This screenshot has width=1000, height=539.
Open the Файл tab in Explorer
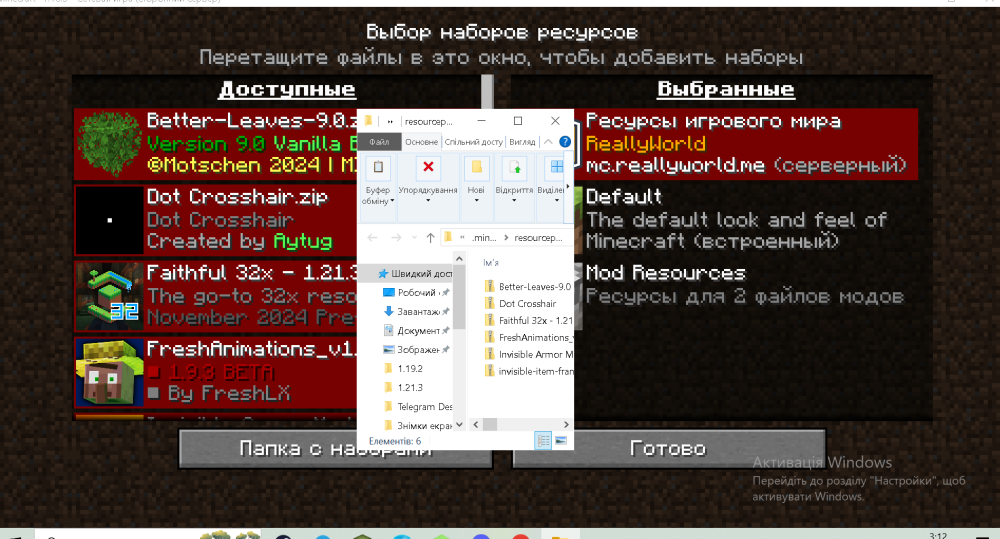pos(379,142)
